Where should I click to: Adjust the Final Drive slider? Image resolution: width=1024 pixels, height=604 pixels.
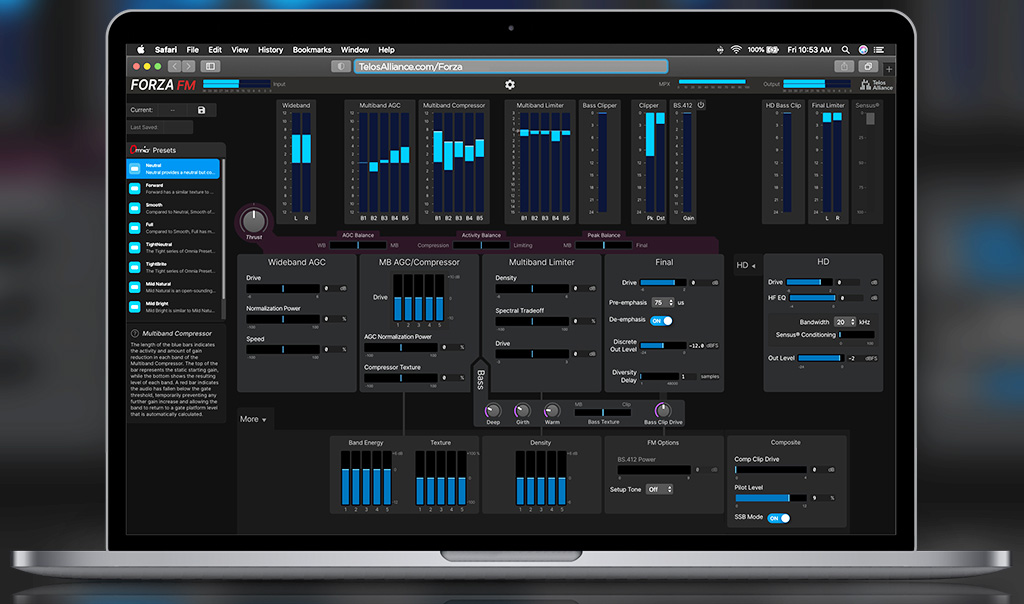point(663,283)
